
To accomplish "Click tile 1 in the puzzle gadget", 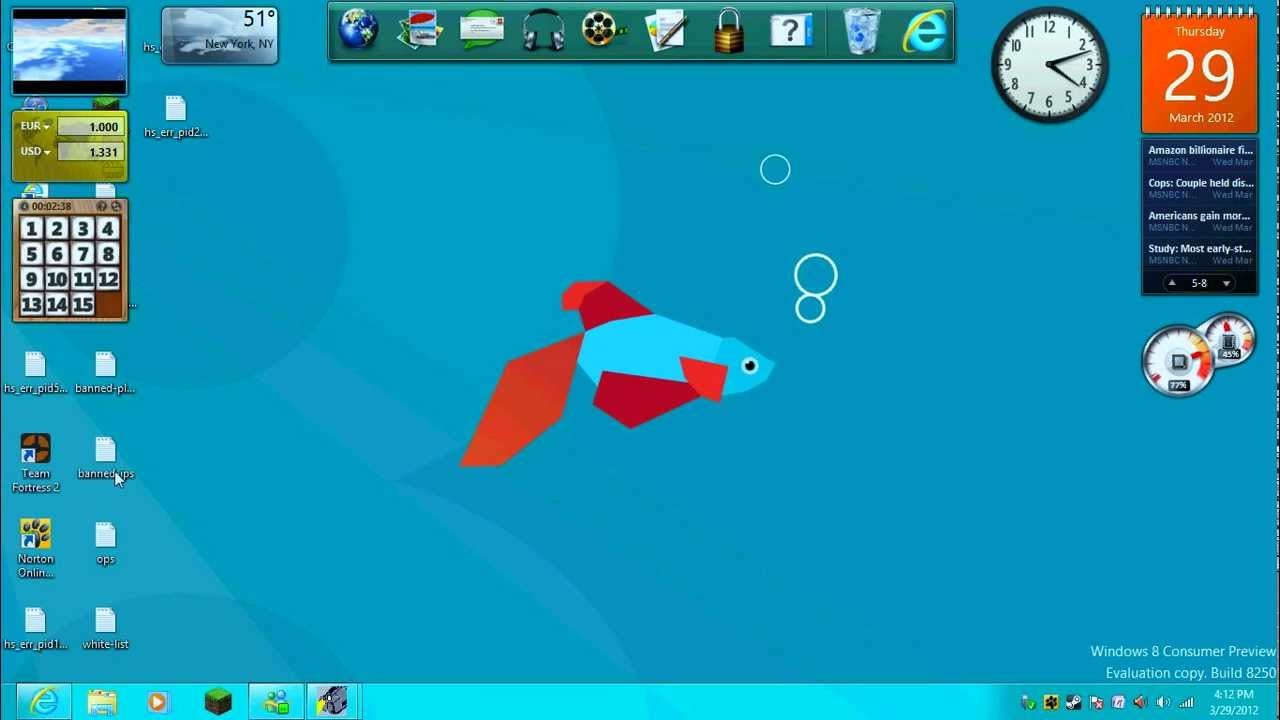I will click(32, 229).
